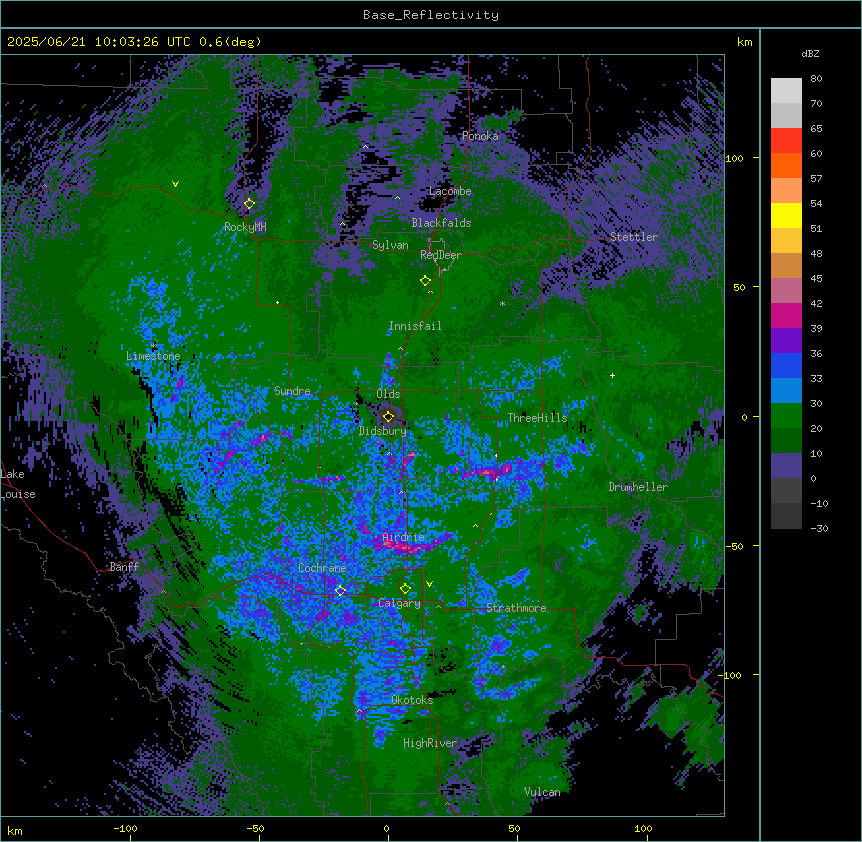Click the Innisfail town label
The height and width of the screenshot is (842, 862).
pyautogui.click(x=415, y=326)
